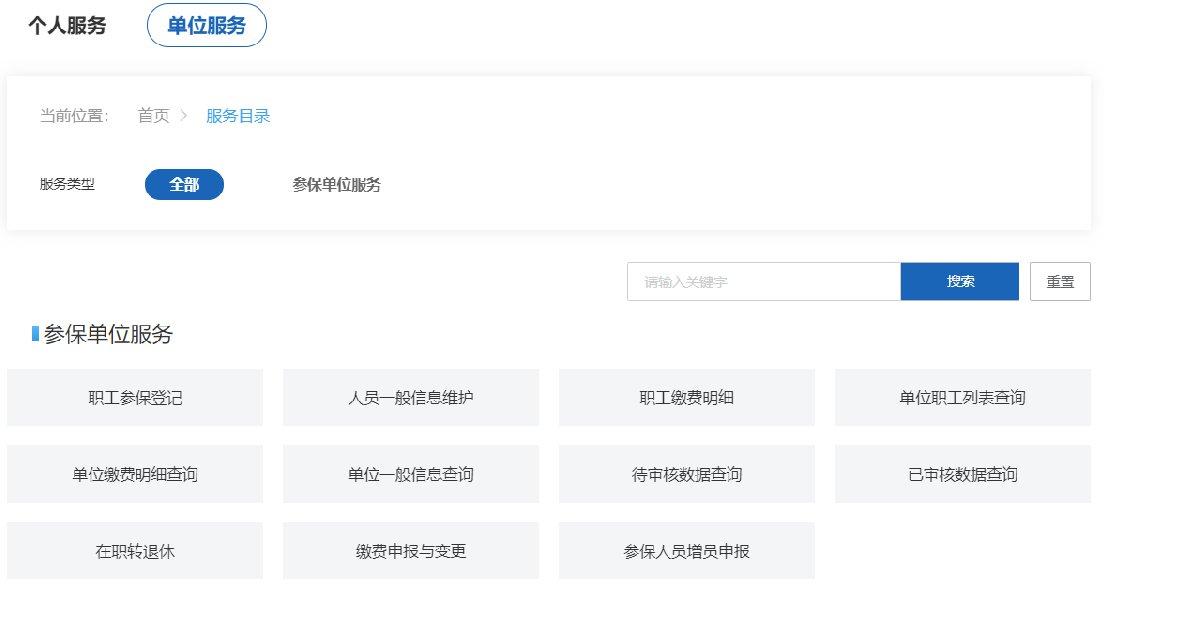Open 单位职工列表查询 service
This screenshot has width=1200, height=624.
click(x=962, y=398)
